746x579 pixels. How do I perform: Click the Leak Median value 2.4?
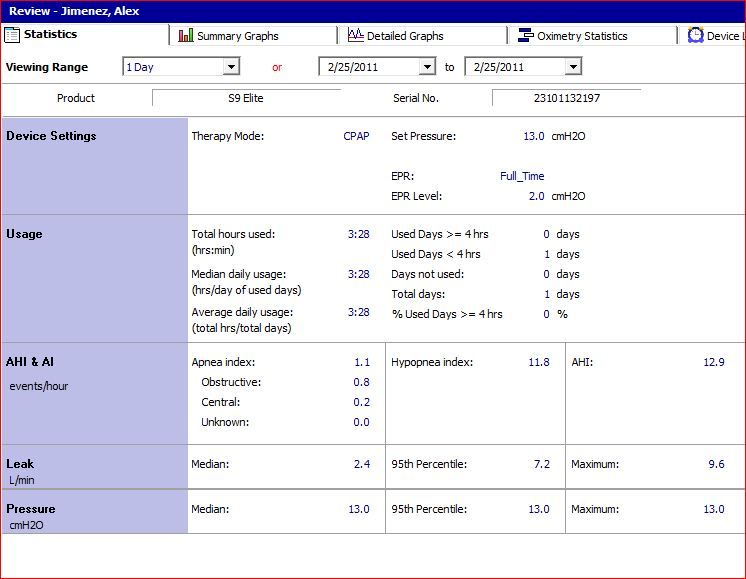362,464
